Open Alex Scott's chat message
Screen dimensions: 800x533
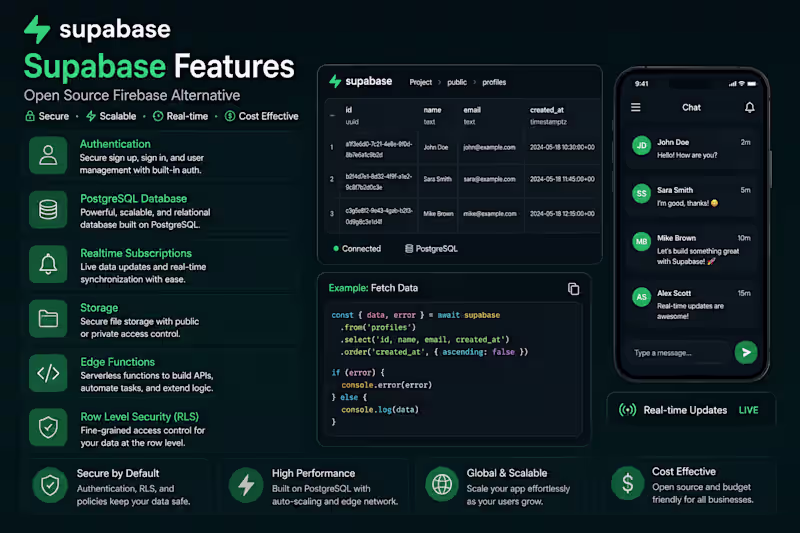691,304
